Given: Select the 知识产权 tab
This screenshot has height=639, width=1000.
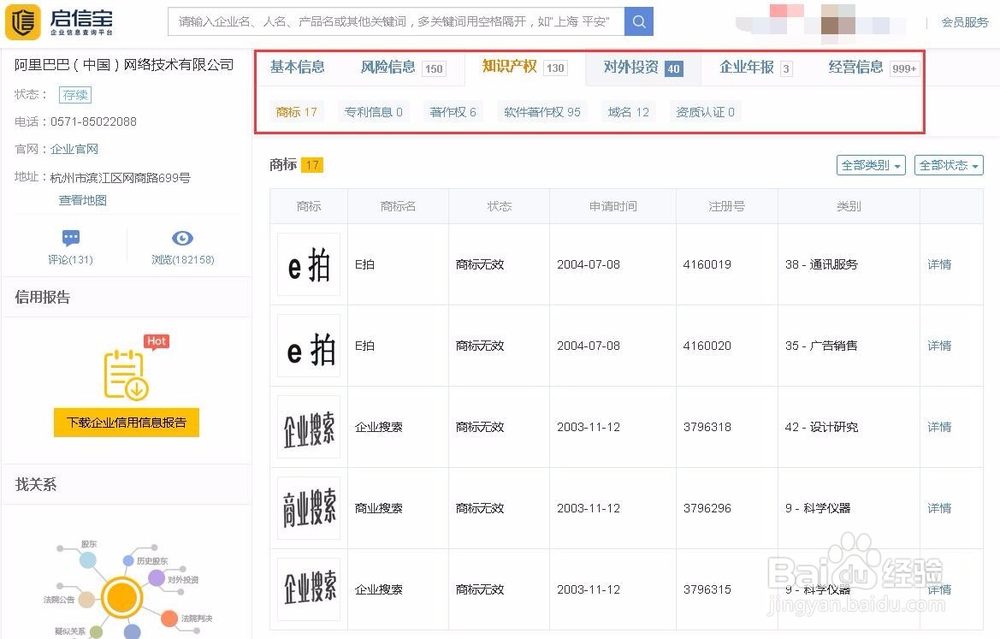Looking at the screenshot, I should tap(524, 67).
